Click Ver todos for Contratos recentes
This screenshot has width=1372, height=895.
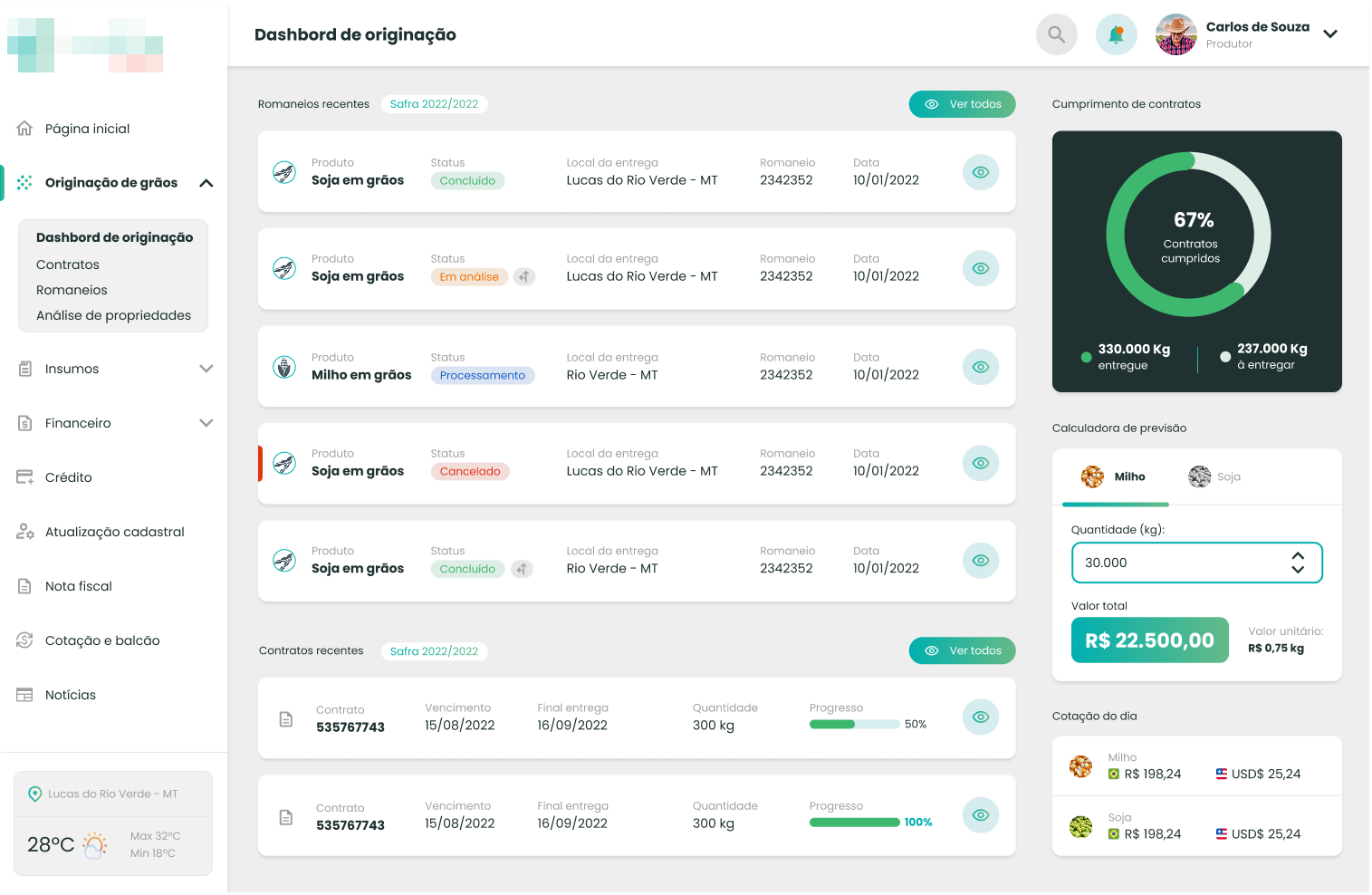coord(962,650)
